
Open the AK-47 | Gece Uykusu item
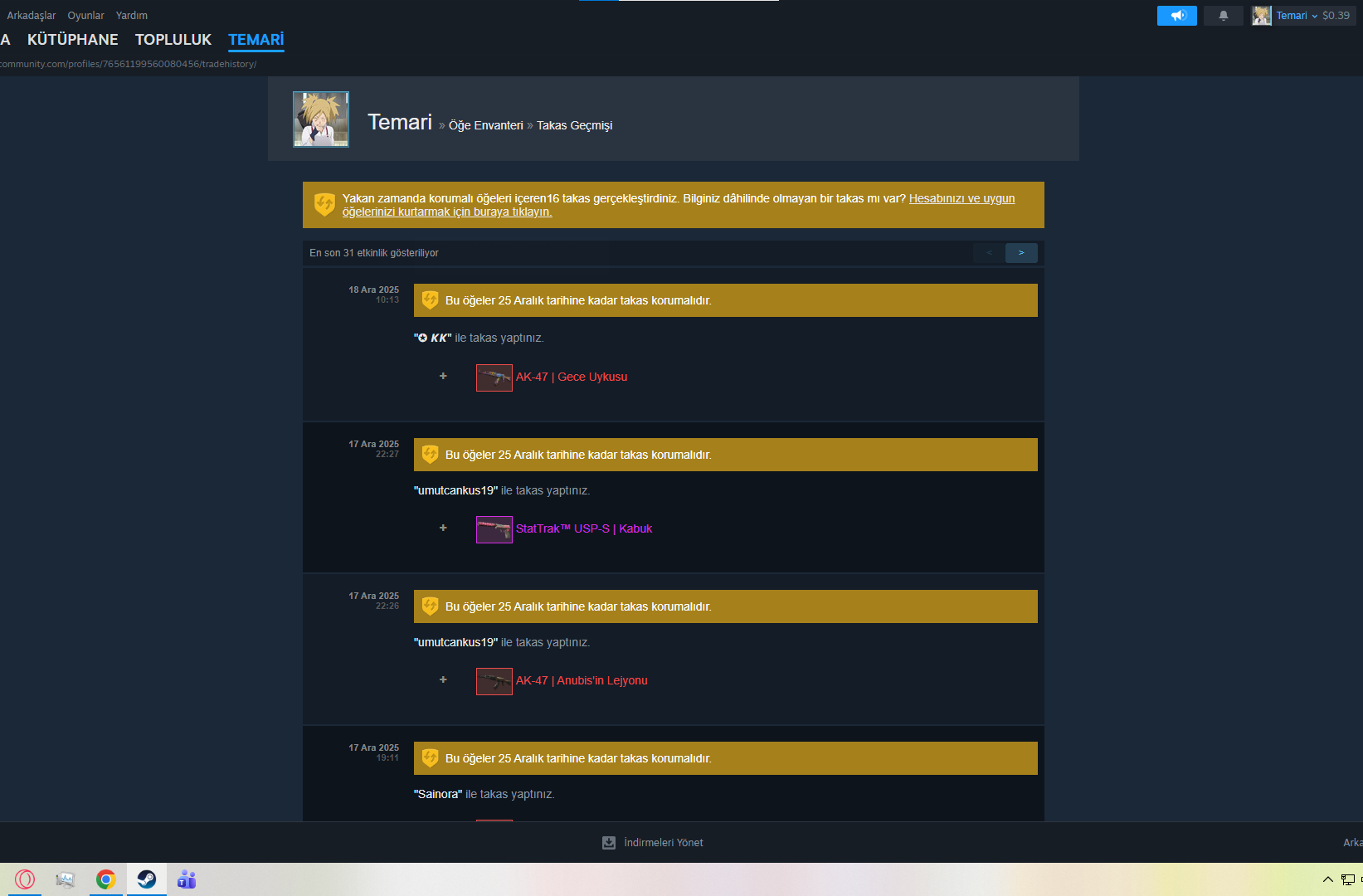572,377
